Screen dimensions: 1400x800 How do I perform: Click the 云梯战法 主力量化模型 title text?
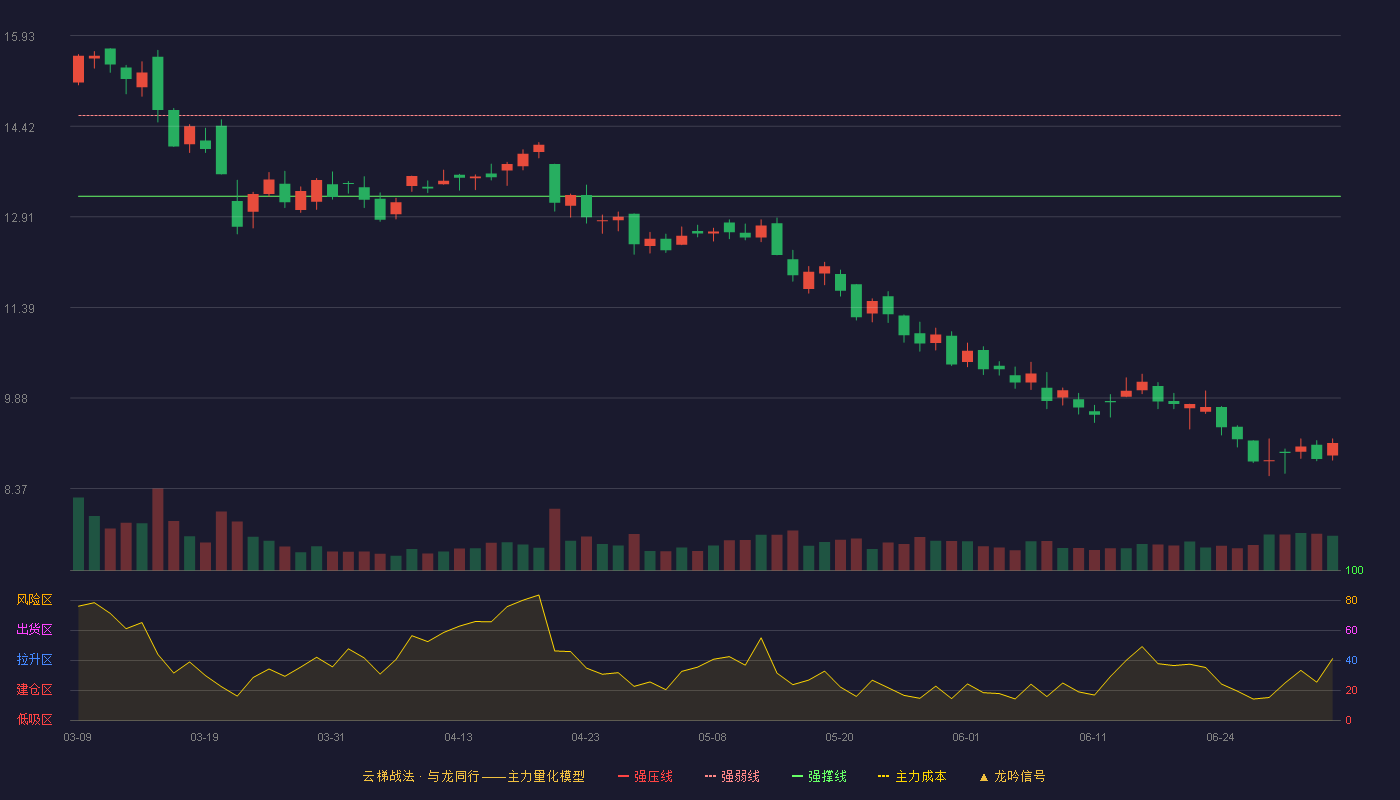pyautogui.click(x=473, y=776)
